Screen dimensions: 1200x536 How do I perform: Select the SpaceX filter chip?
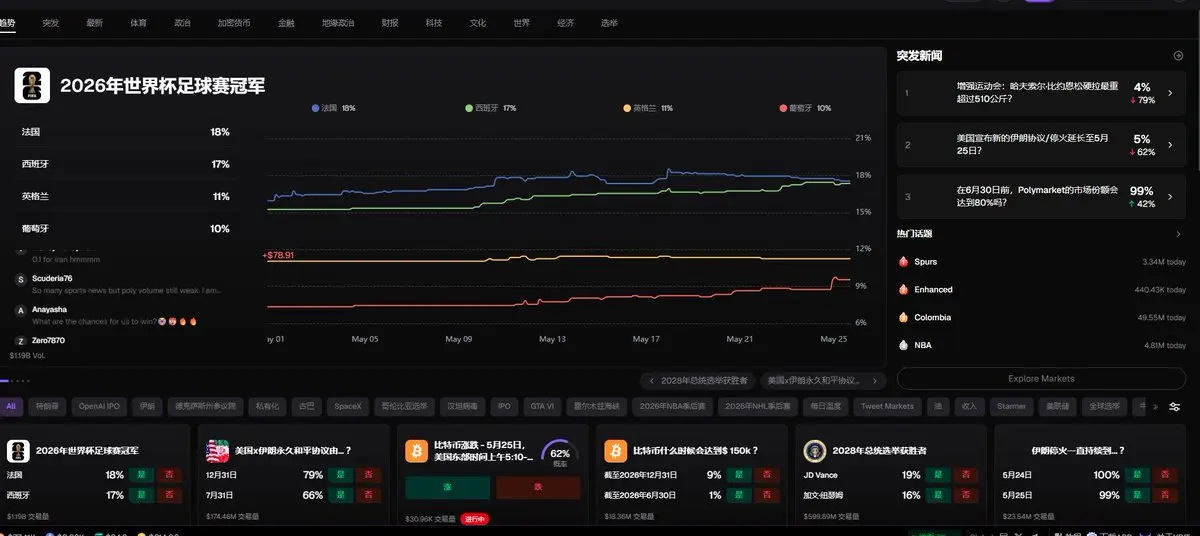click(348, 407)
